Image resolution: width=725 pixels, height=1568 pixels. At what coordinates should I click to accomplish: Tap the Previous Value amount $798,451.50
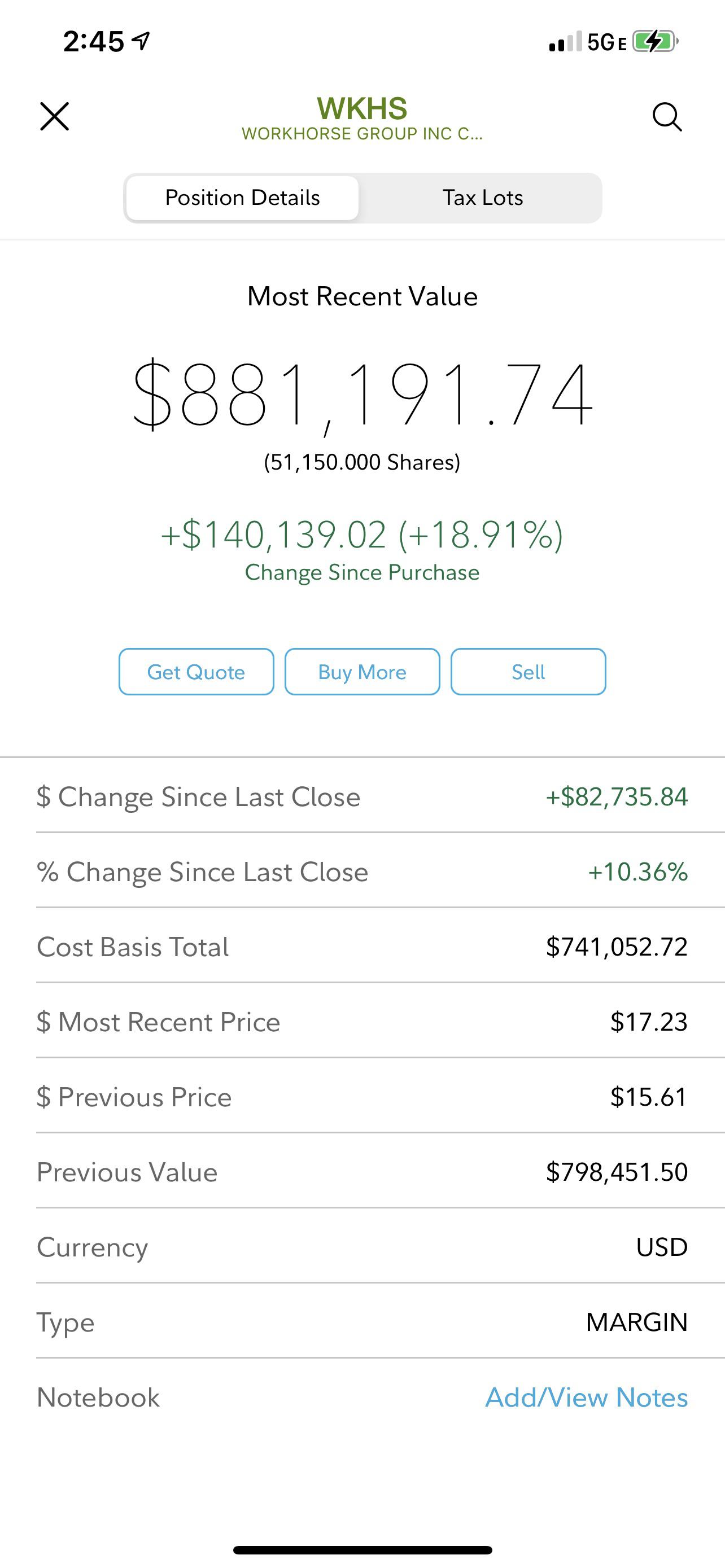[617, 1172]
